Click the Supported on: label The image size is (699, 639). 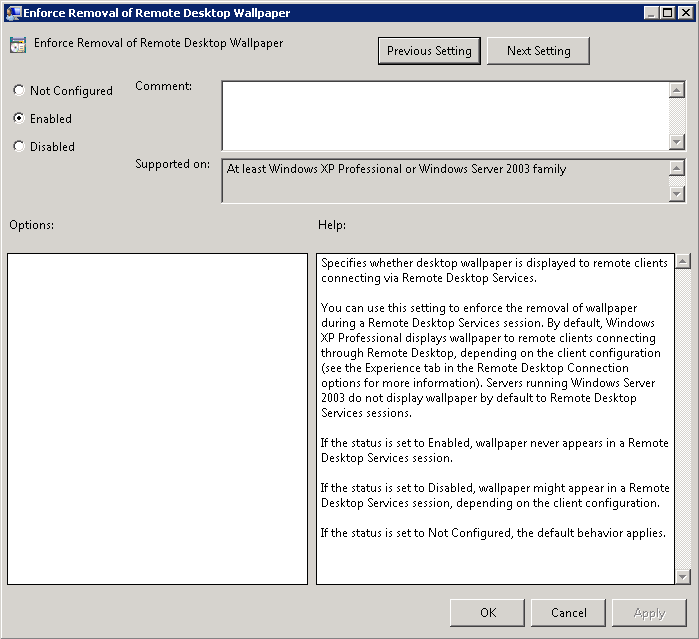173,164
